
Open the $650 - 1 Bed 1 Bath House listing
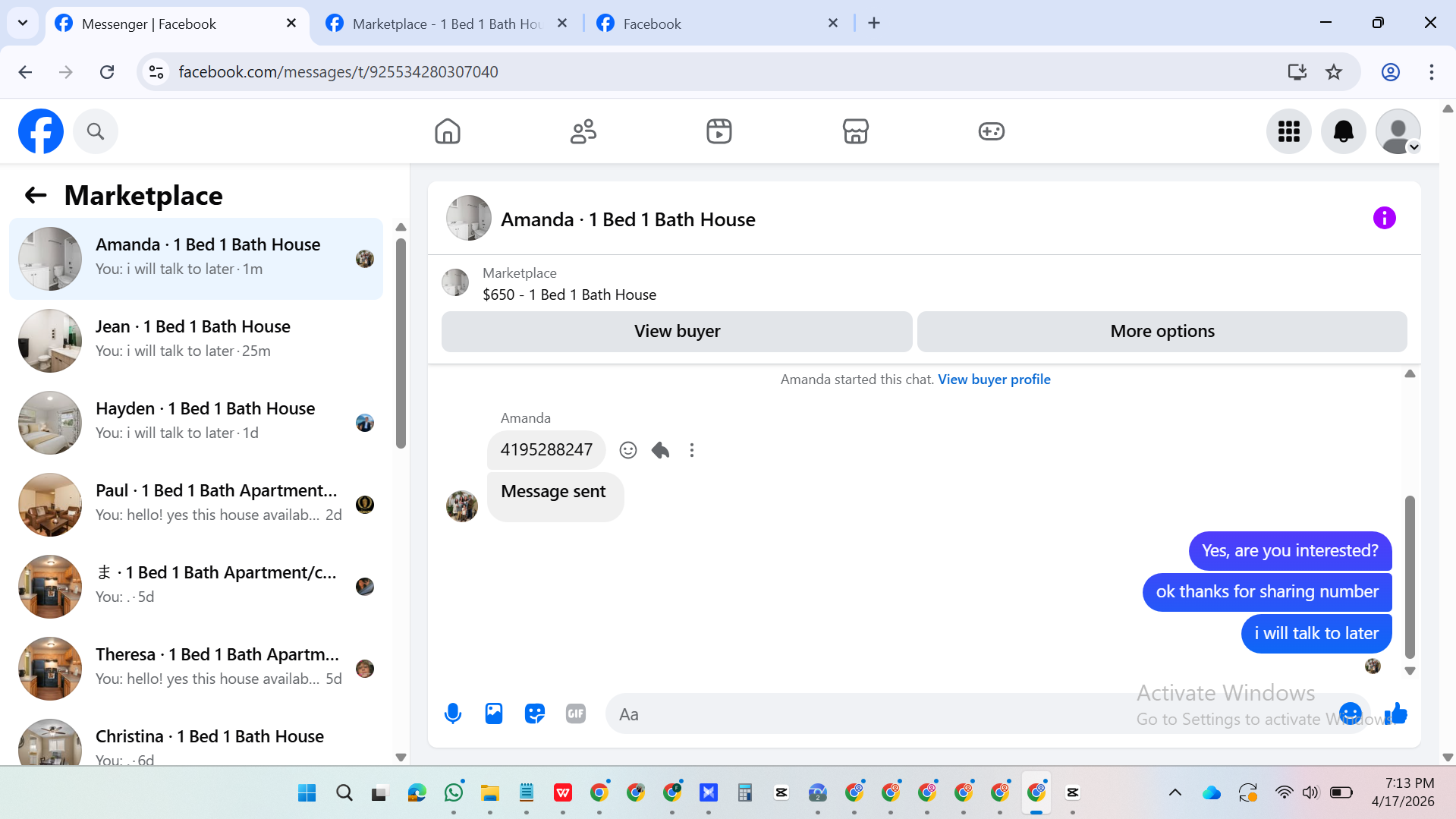tap(569, 295)
